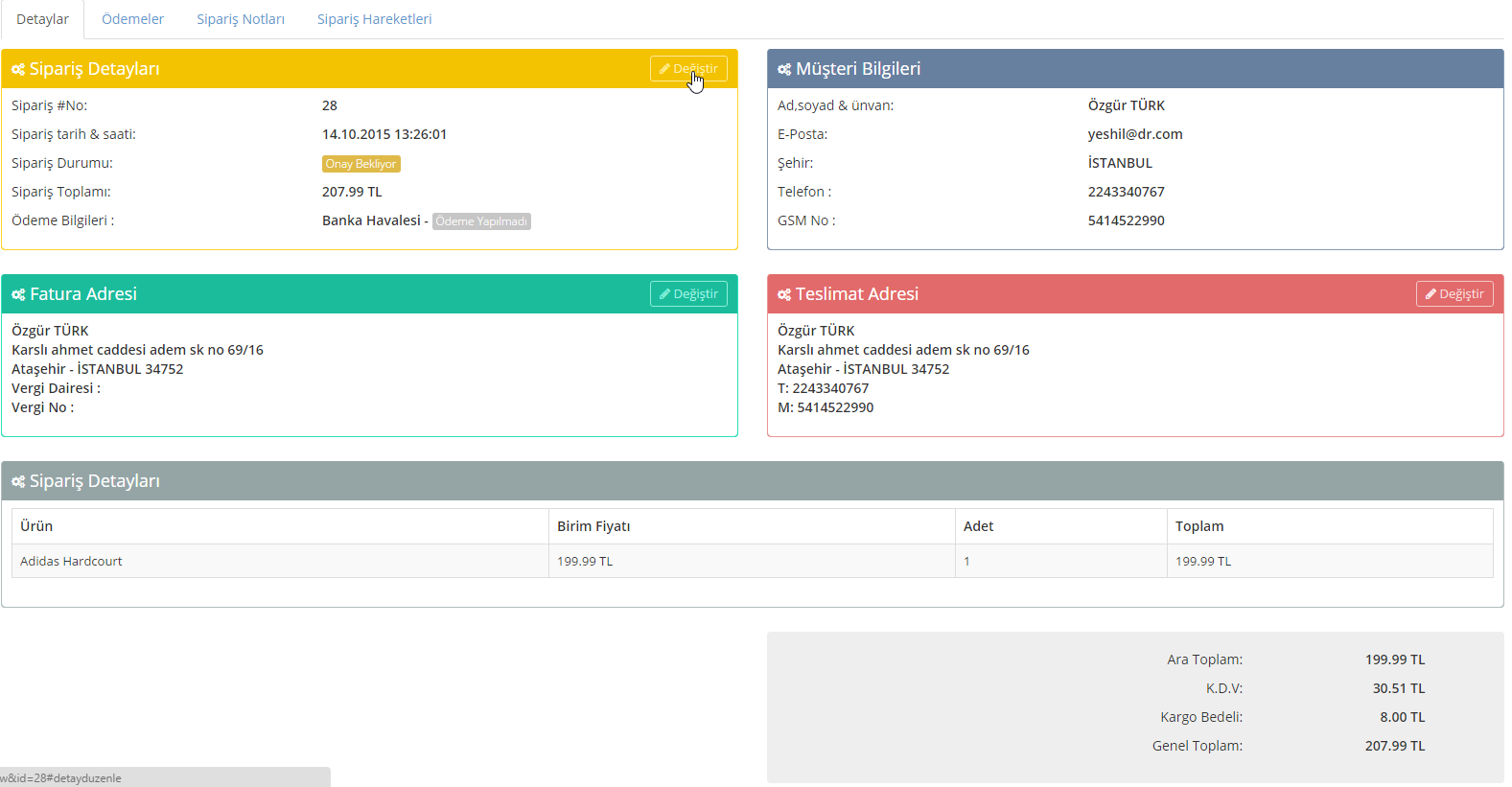Click the Onay Bekliyor status badge
The width and height of the screenshot is (1512, 787).
(361, 164)
